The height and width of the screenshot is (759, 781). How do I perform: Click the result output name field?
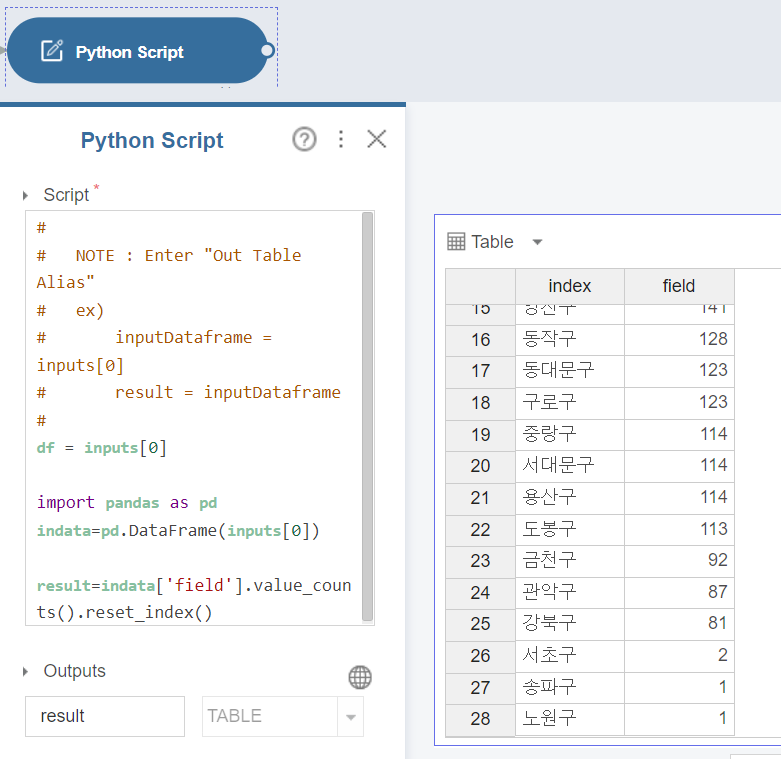104,716
